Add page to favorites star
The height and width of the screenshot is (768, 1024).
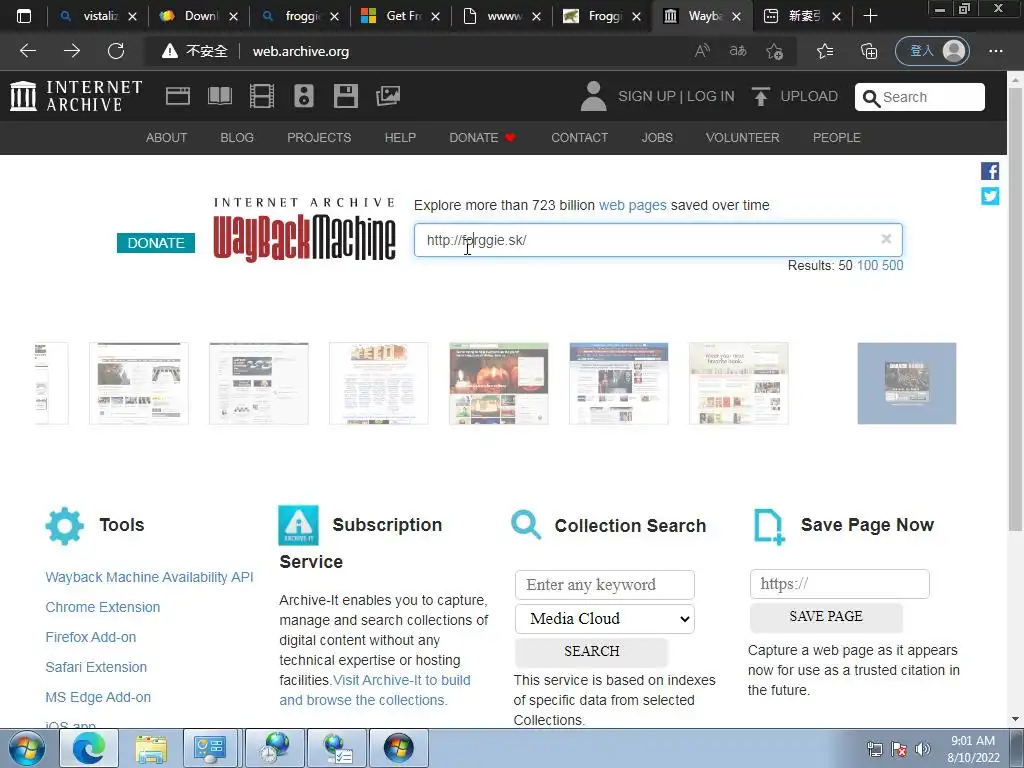tap(775, 51)
